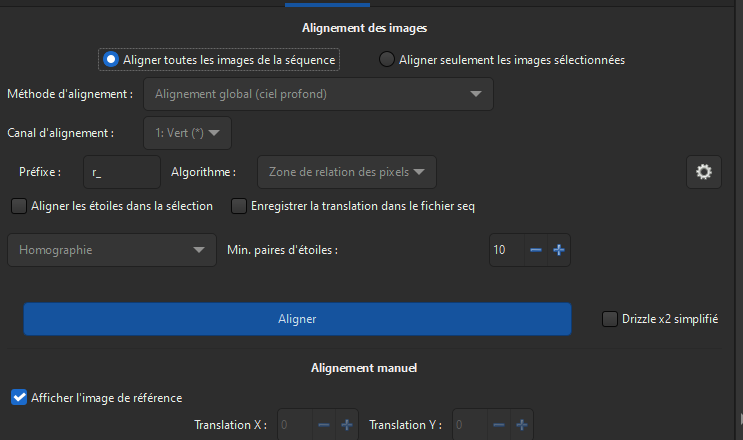
Task: Uncheck Afficher l'image de référence
Action: (x=18, y=397)
